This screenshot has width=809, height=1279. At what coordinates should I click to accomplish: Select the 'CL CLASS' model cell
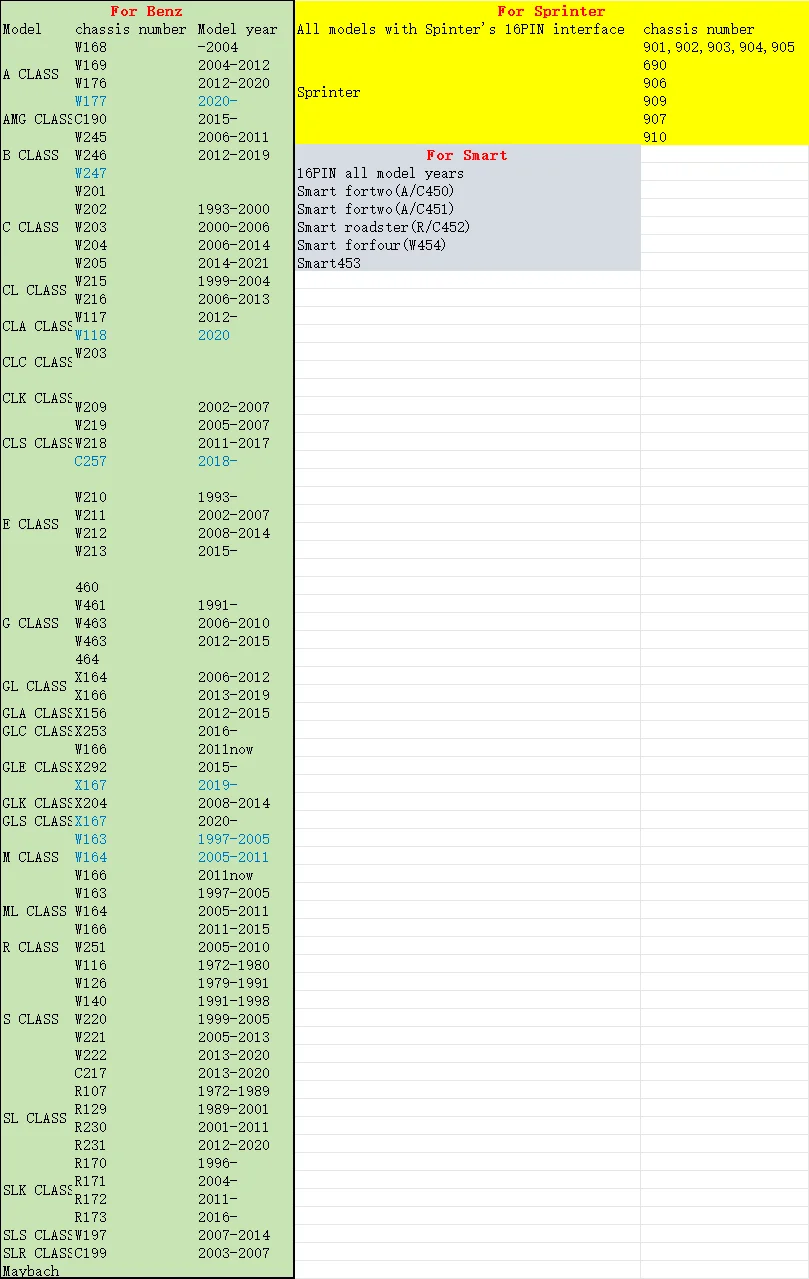click(x=35, y=290)
